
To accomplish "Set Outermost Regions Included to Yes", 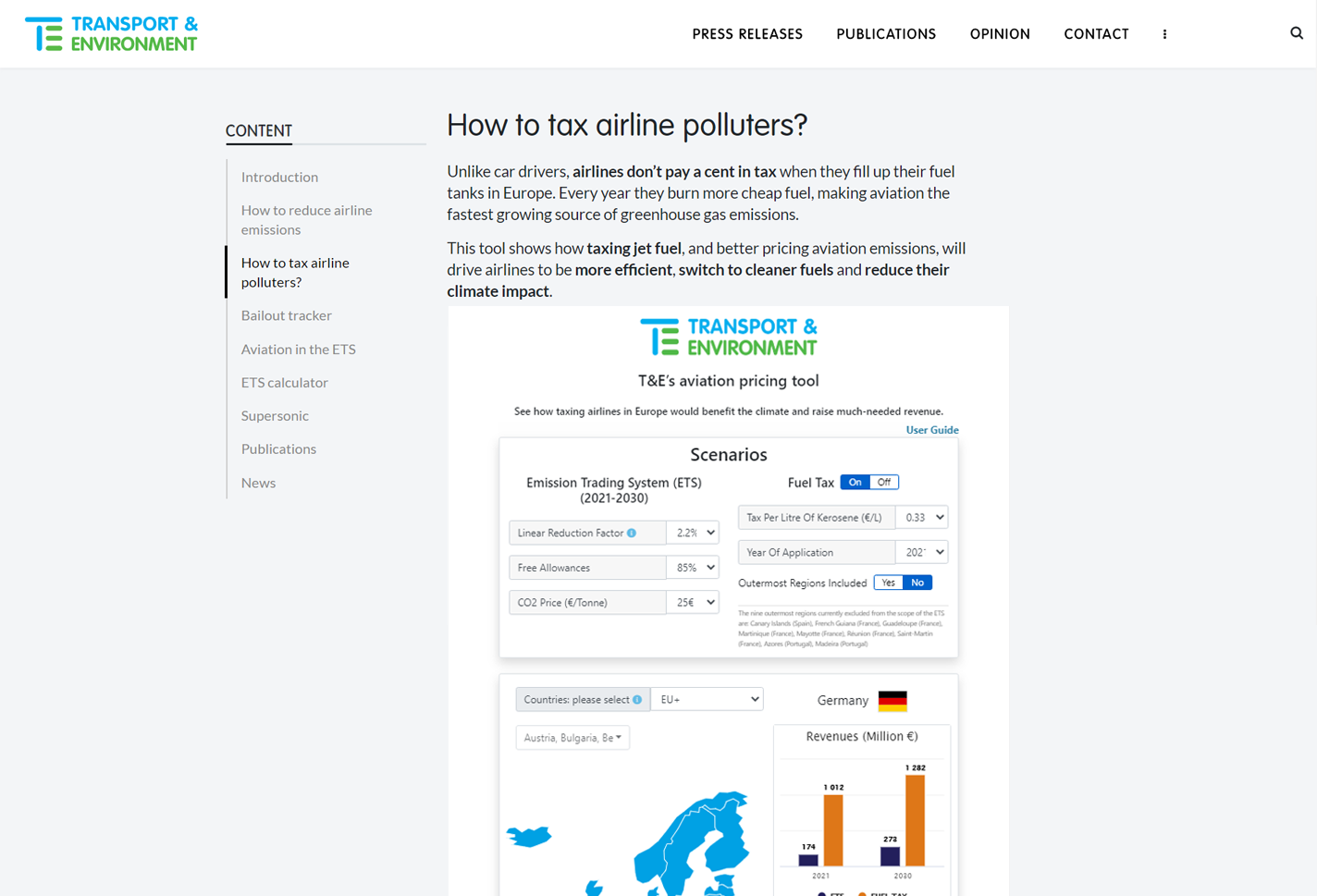I will [x=889, y=583].
